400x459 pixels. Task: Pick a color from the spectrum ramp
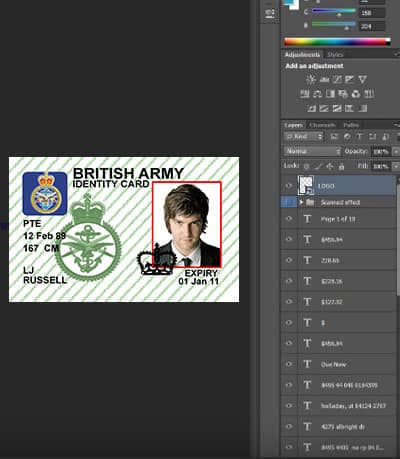tap(337, 42)
